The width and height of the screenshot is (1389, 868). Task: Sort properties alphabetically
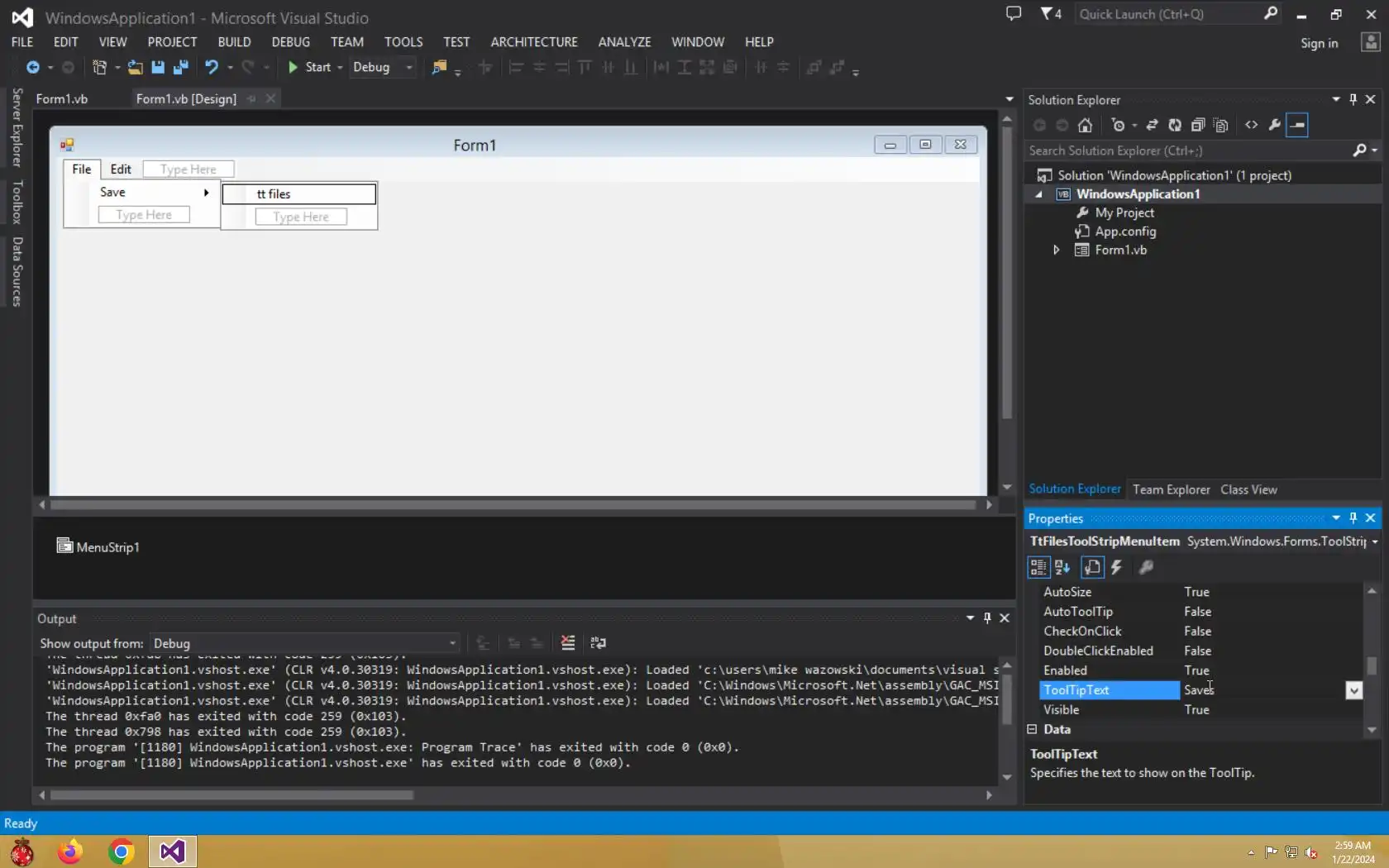[x=1062, y=567]
